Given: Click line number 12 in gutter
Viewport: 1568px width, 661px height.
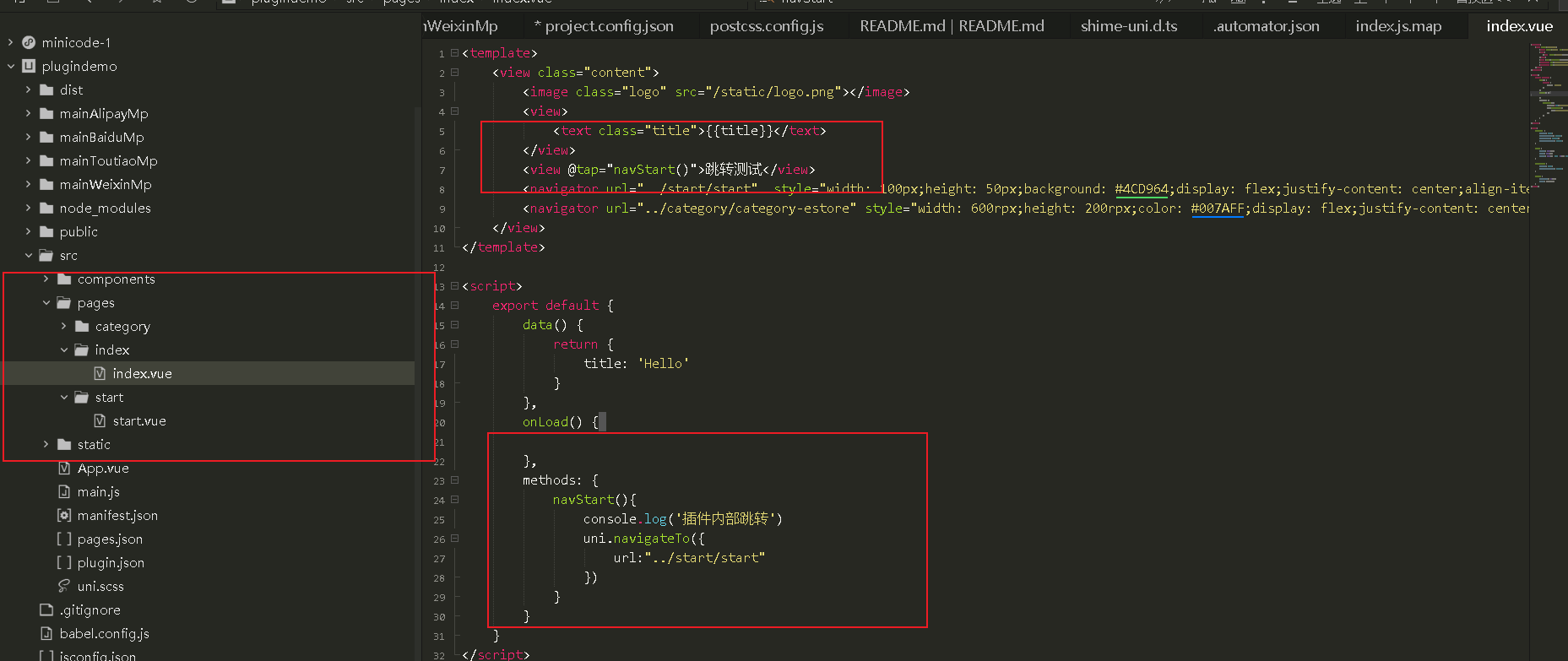Looking at the screenshot, I should pyautogui.click(x=438, y=268).
